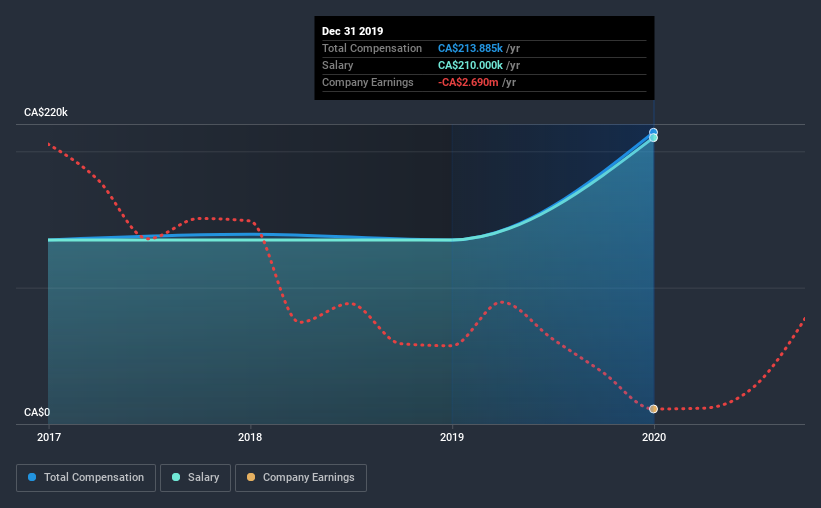Click the teal Salary data point at 2020
This screenshot has width=821, height=508.
[x=653, y=138]
